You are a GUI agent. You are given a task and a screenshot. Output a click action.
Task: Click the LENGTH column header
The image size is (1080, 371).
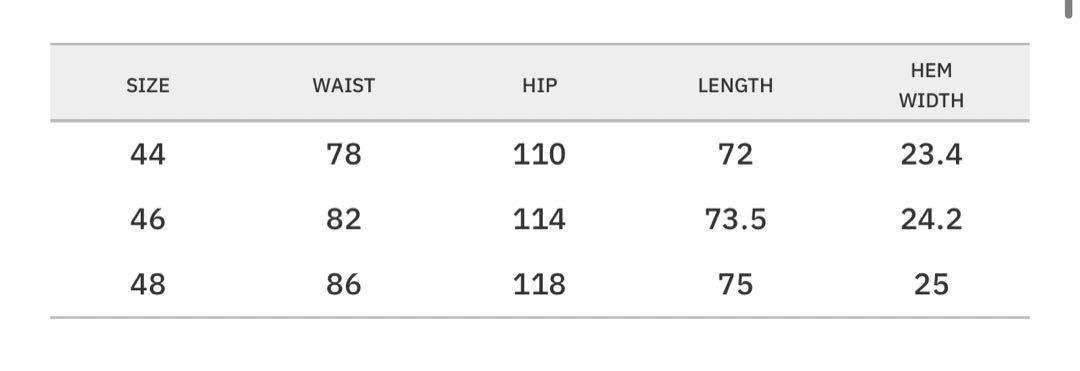point(735,85)
